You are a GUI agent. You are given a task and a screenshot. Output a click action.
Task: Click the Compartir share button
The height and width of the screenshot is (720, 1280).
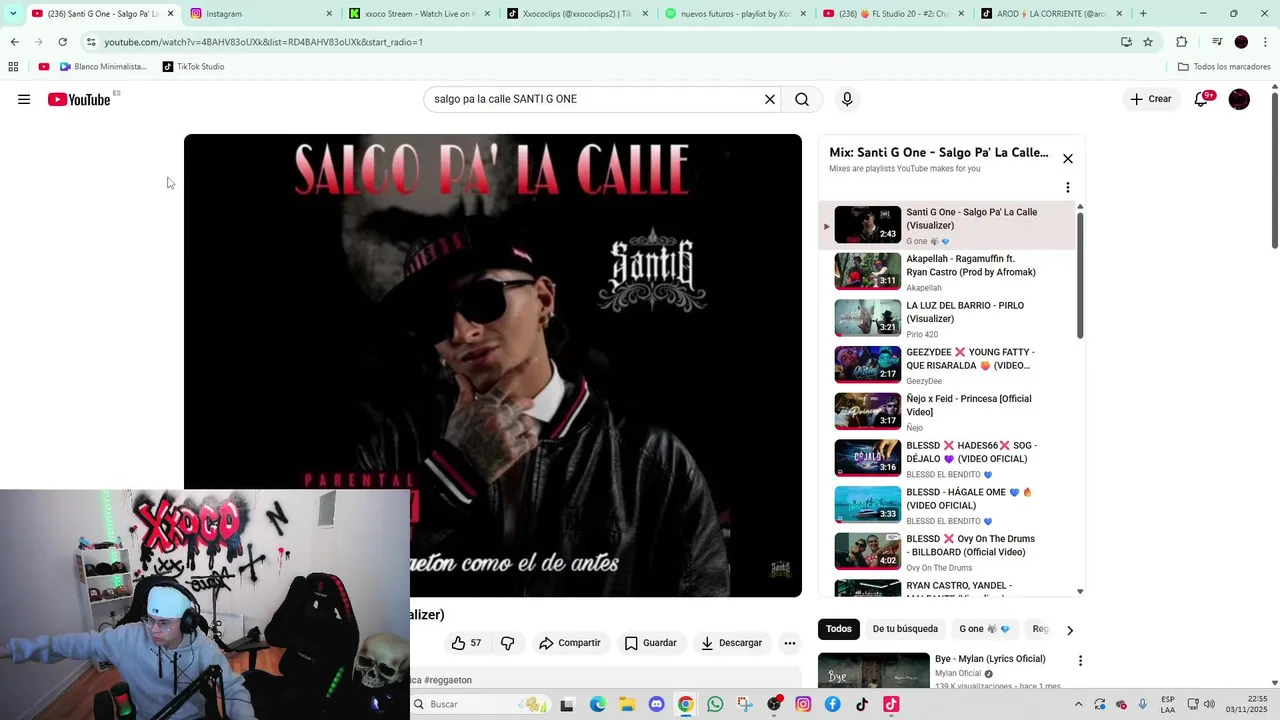click(569, 643)
